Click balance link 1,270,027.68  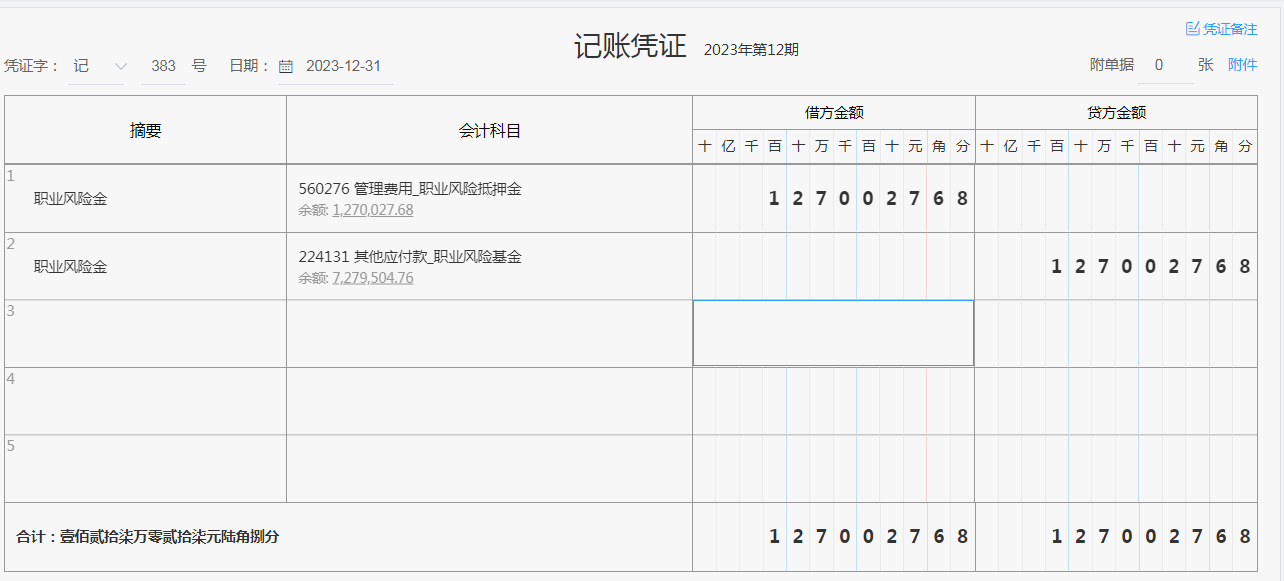(372, 210)
